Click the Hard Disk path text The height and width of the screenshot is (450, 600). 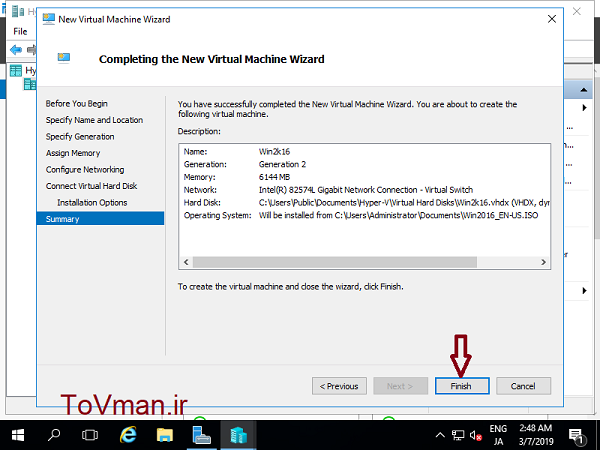point(404,202)
